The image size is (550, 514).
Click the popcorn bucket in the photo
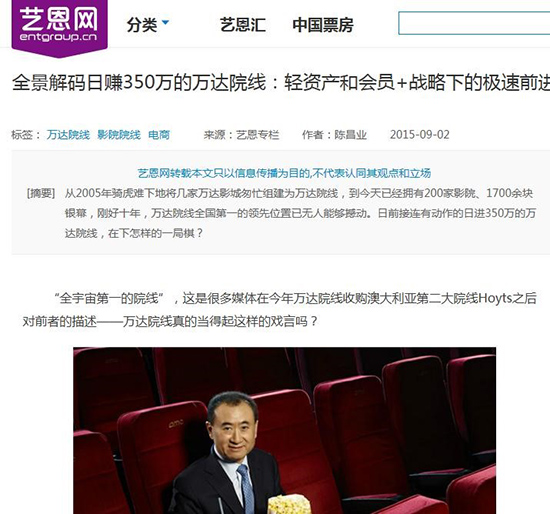(x=289, y=504)
